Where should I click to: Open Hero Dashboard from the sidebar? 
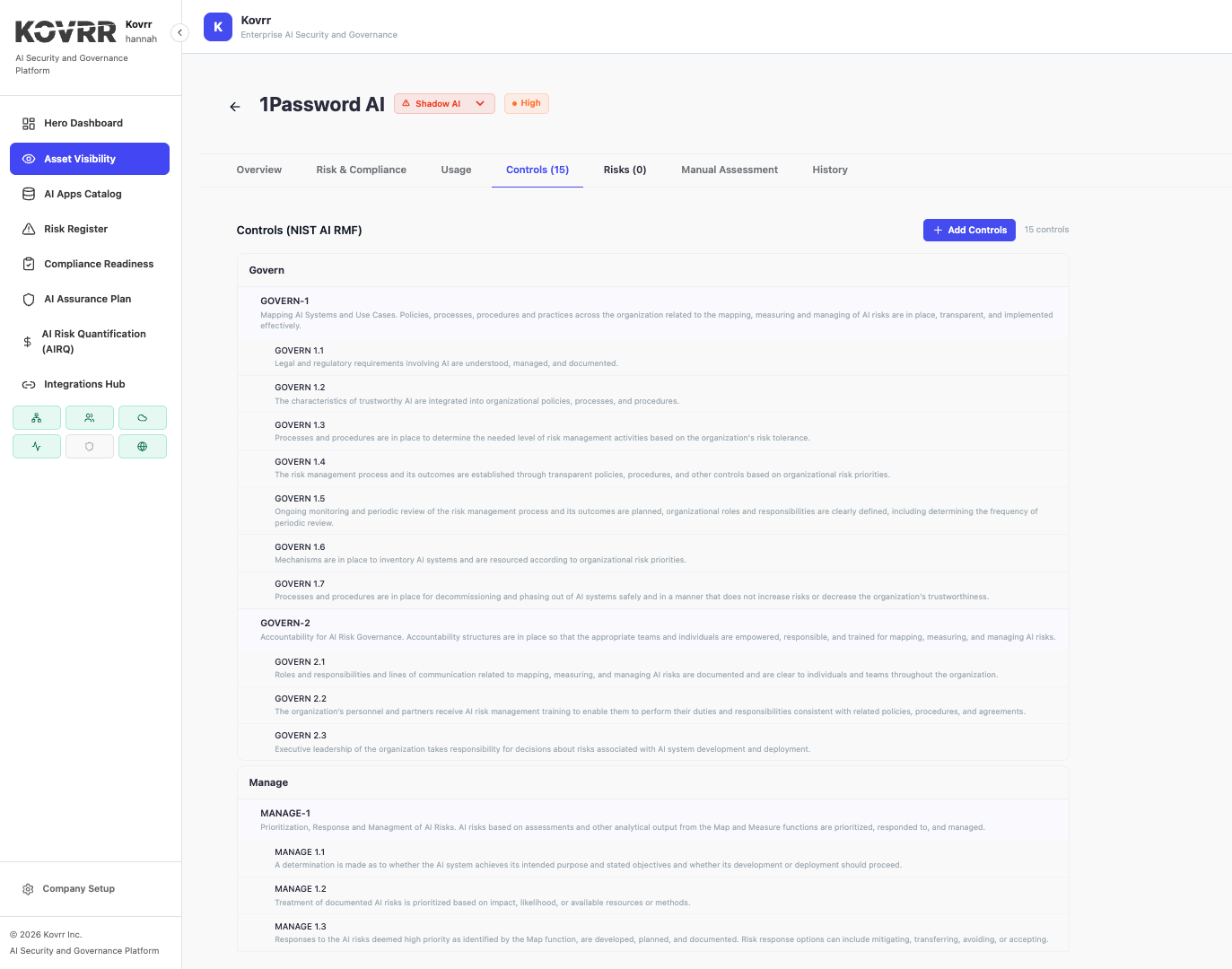90,124
